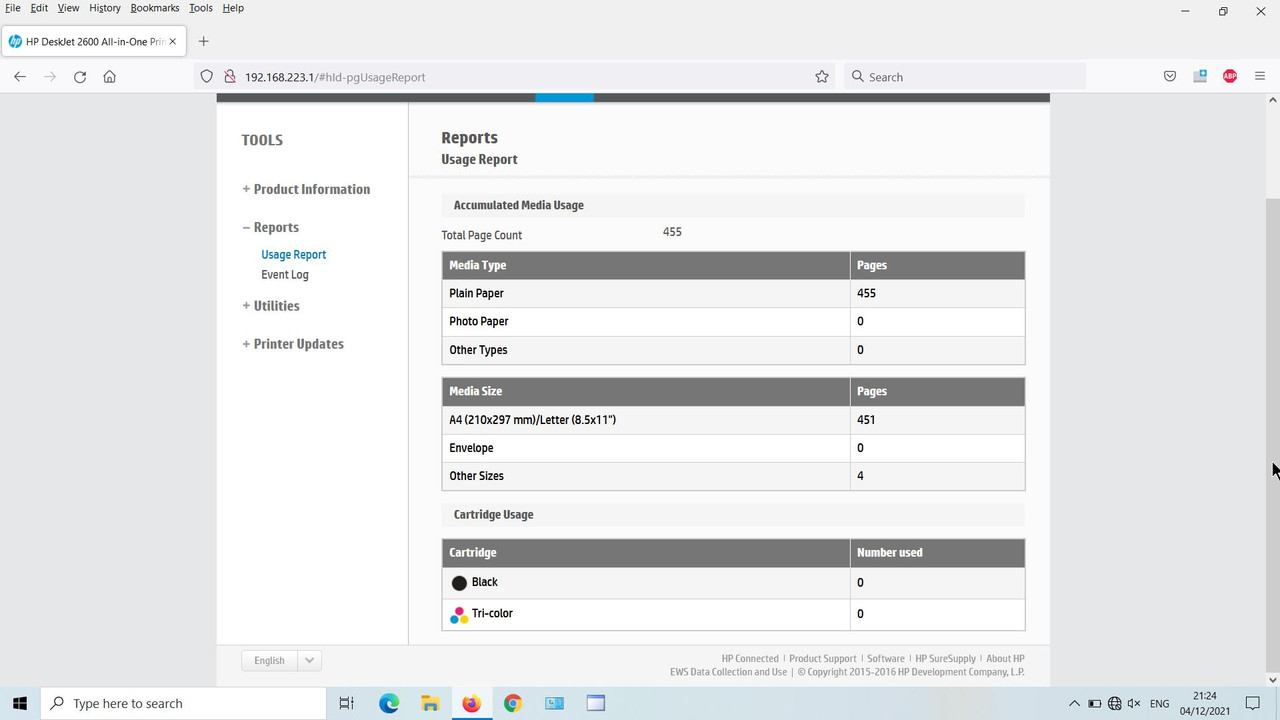1280x720 pixels.
Task: Select the Plain Paper row
Action: 733,293
